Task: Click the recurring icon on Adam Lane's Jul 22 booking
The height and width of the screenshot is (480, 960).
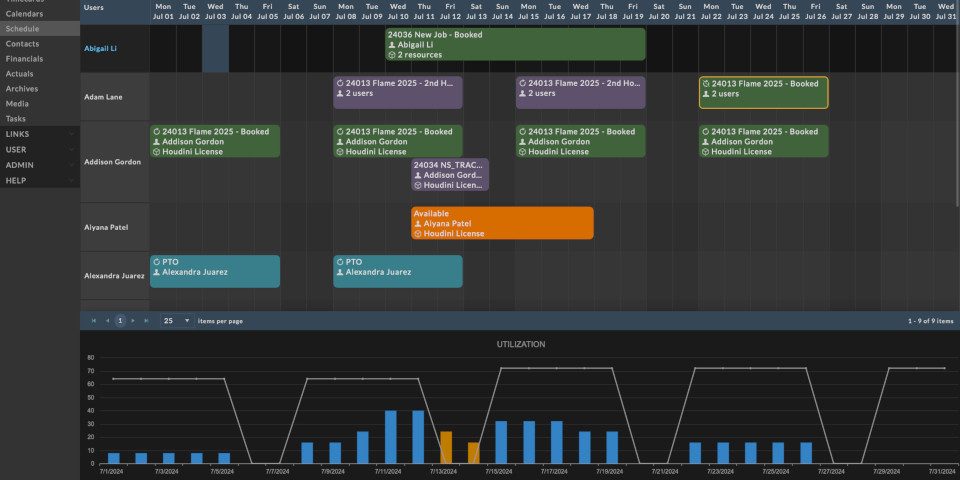Action: (706, 84)
